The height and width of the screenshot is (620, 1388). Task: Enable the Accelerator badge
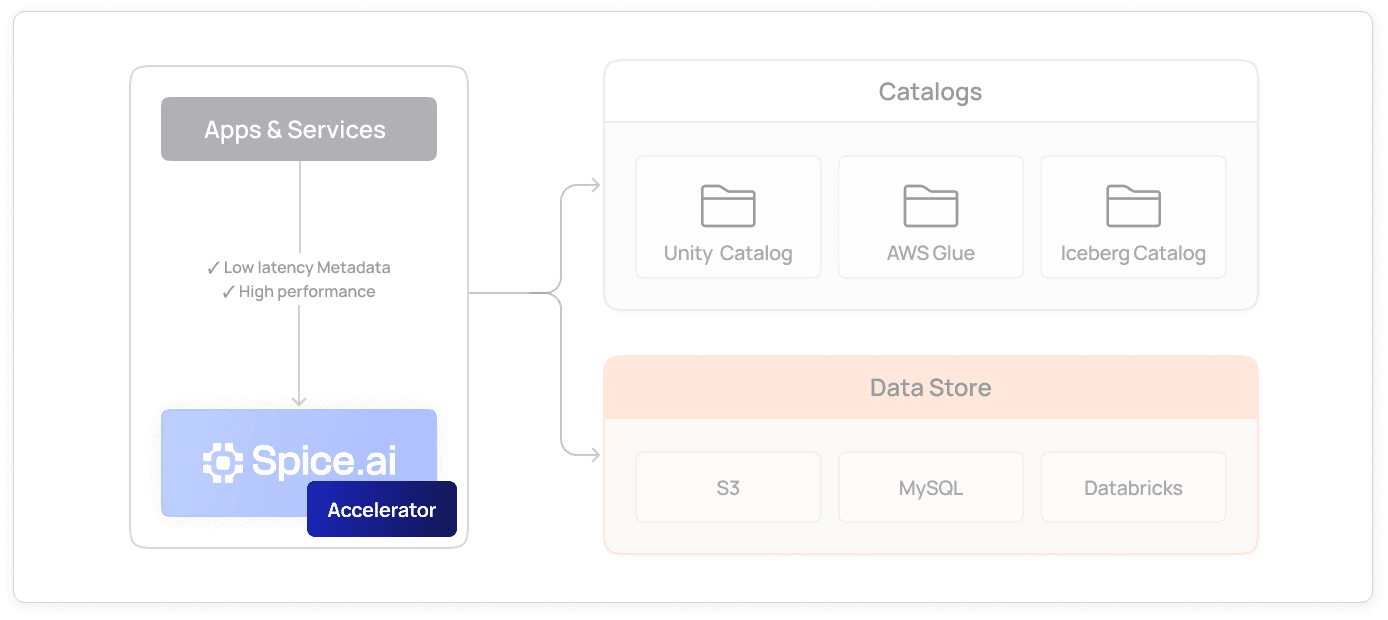click(381, 509)
